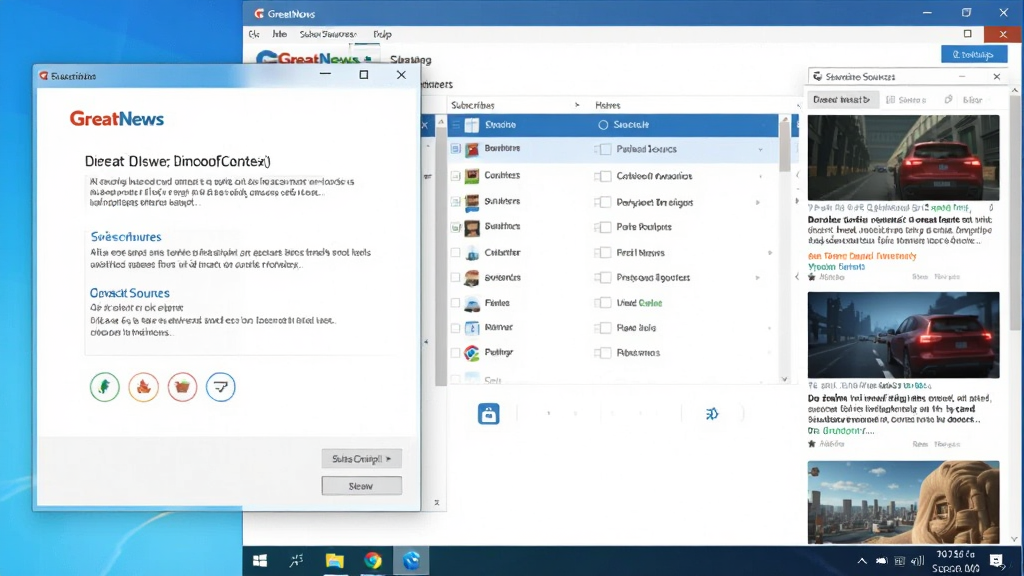Open the notification center in the system tray
The image size is (1024, 576).
coord(996,560)
